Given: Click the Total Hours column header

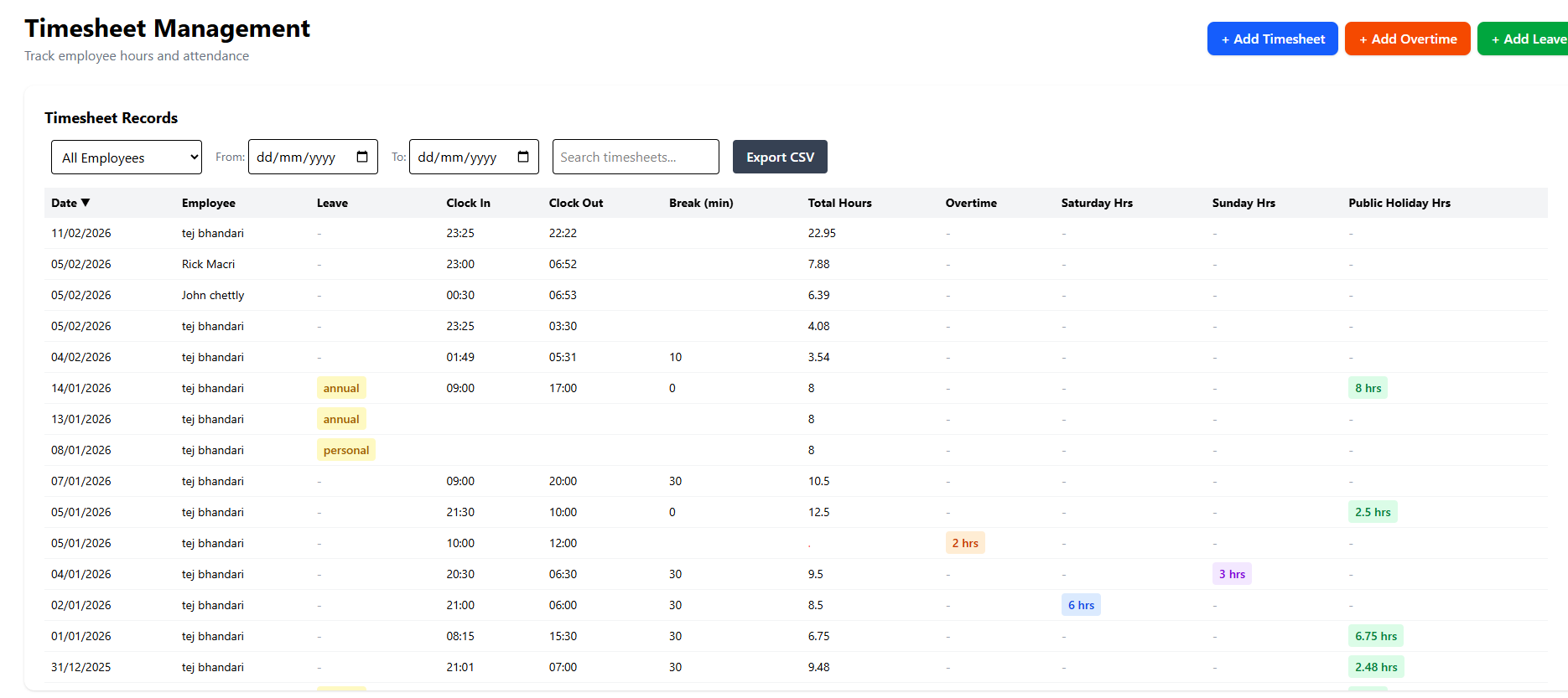Looking at the screenshot, I should tap(840, 203).
